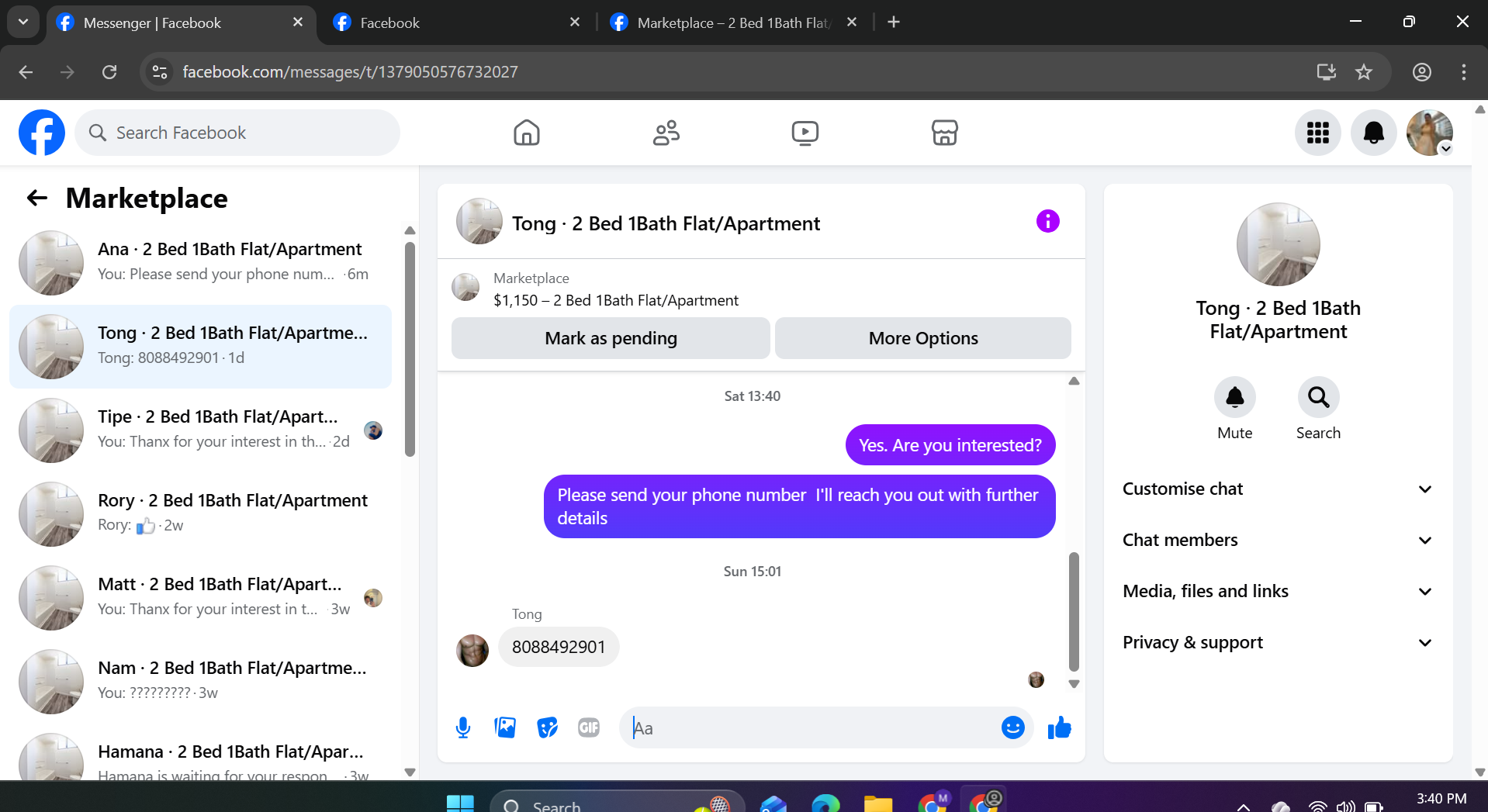The width and height of the screenshot is (1488, 812).
Task: Click the voice clip microphone icon
Action: pos(463,727)
